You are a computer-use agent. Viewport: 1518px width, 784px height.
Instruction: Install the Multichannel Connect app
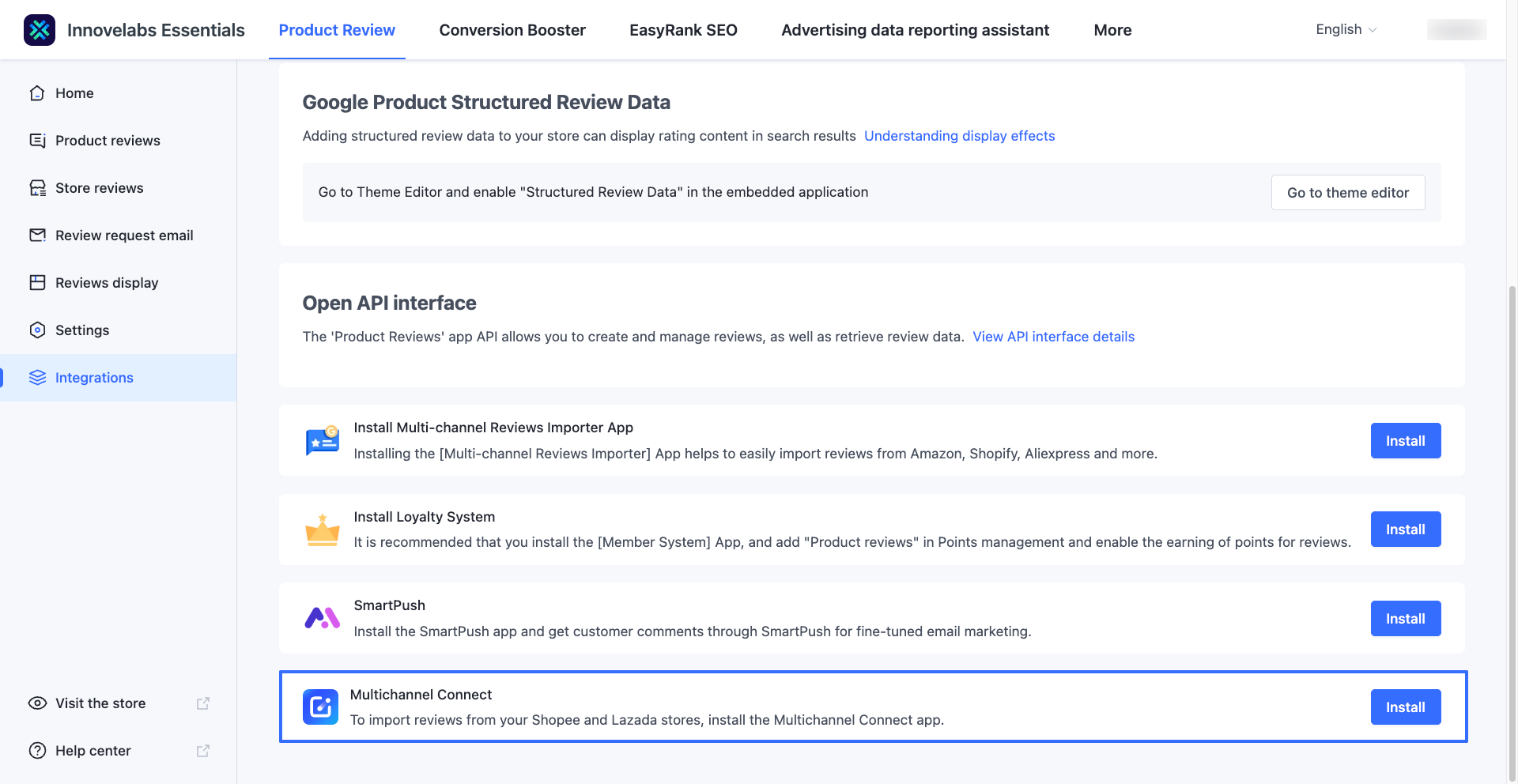1405,707
